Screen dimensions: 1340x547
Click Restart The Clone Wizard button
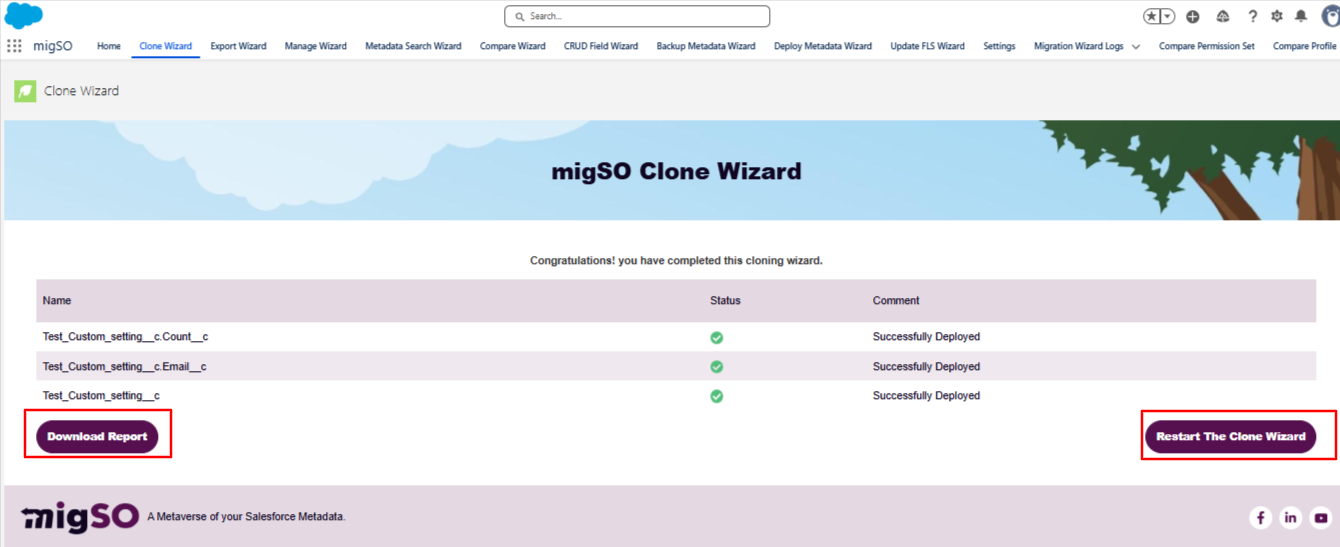tap(1231, 436)
